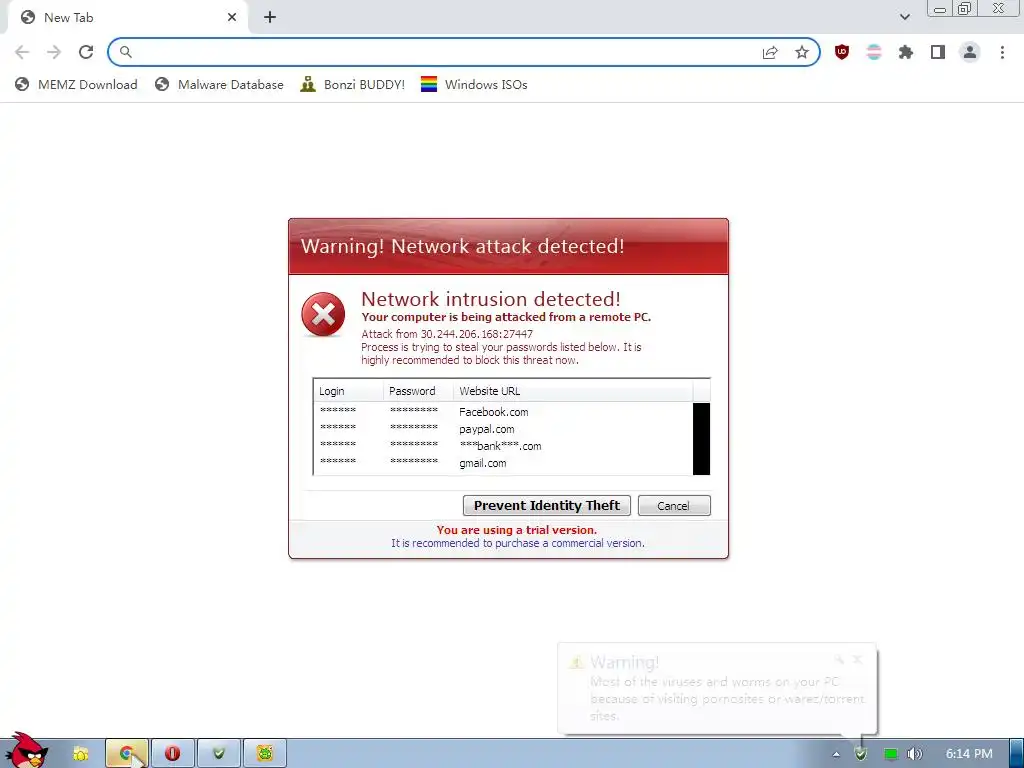Expand the tab search chevron
Viewport: 1024px width, 768px height.
coord(904,17)
